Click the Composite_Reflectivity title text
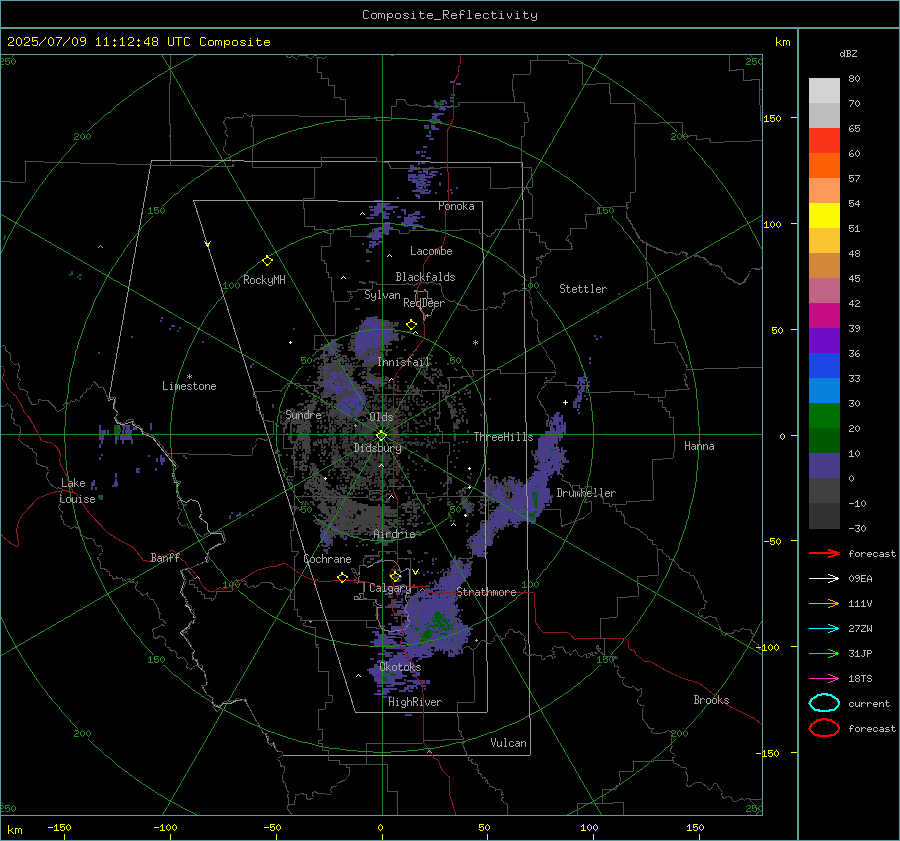The height and width of the screenshot is (841, 900). tap(449, 15)
